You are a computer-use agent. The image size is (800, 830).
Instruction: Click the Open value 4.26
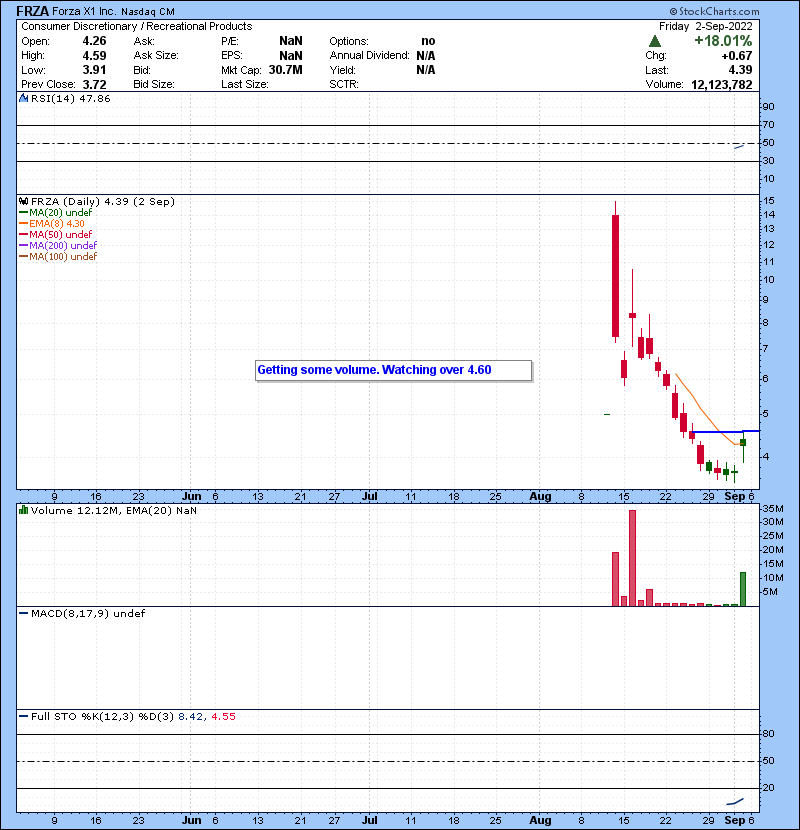(x=94, y=41)
